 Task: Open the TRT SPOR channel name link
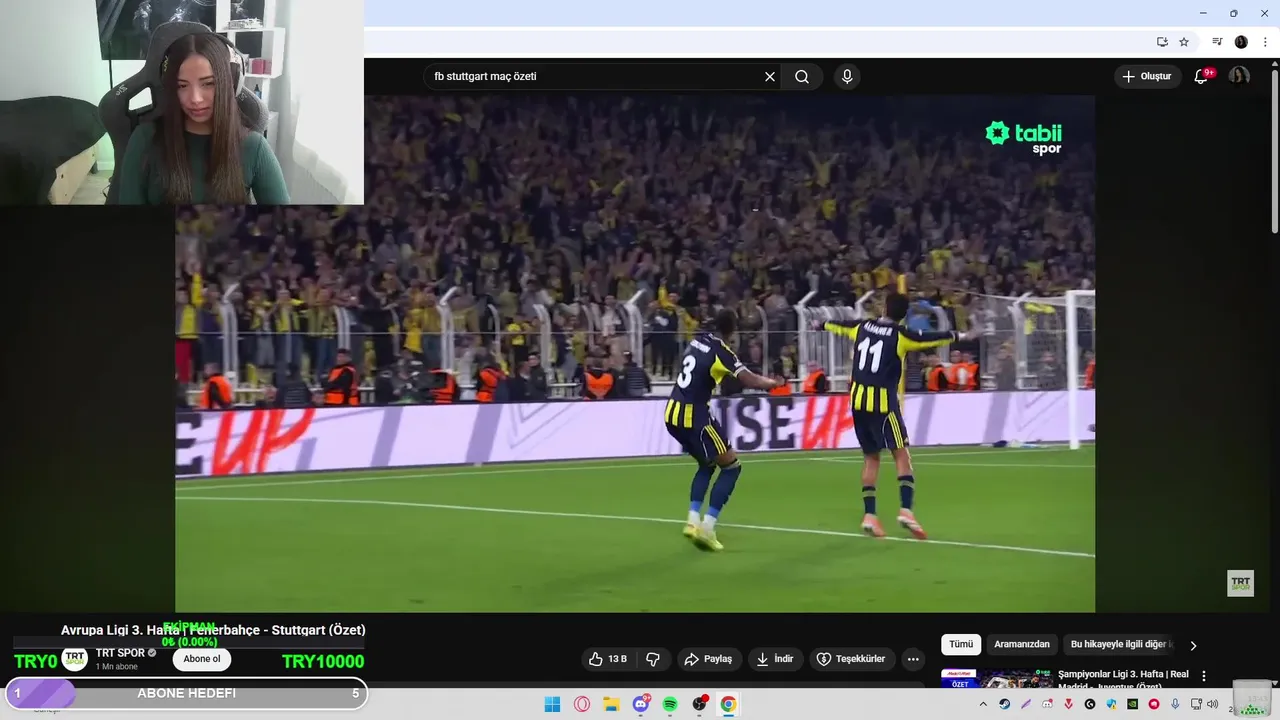pyautogui.click(x=120, y=653)
